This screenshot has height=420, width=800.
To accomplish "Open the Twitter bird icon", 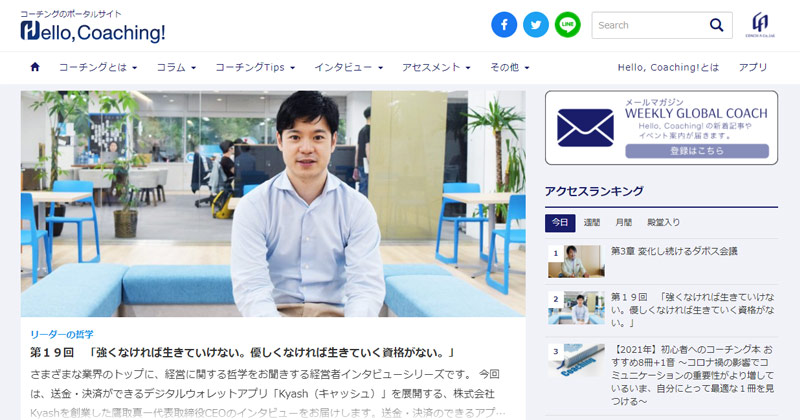I will 536,24.
